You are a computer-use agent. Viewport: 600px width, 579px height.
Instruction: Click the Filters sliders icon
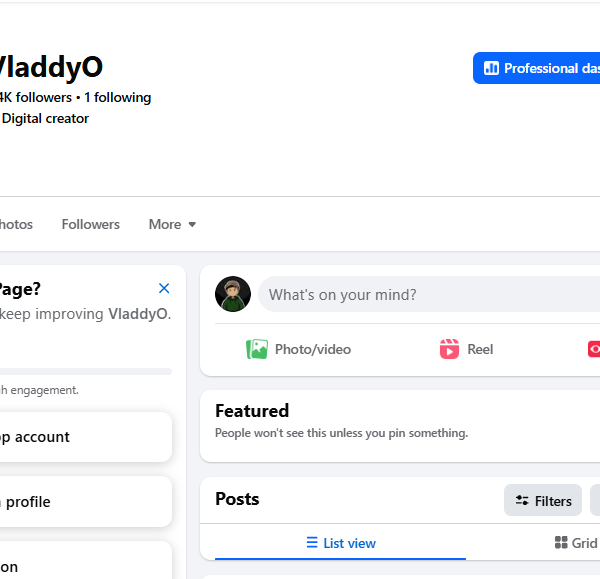pos(522,500)
